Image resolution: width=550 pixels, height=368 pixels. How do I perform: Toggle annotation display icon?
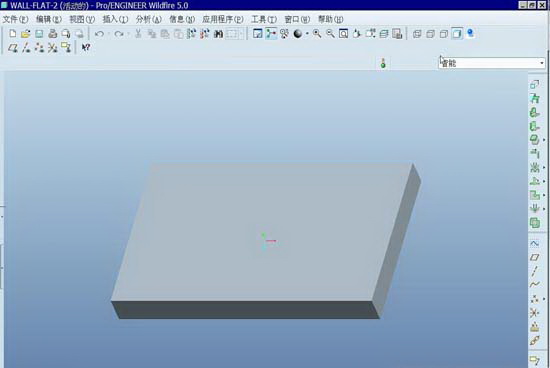pyautogui.click(x=66, y=48)
